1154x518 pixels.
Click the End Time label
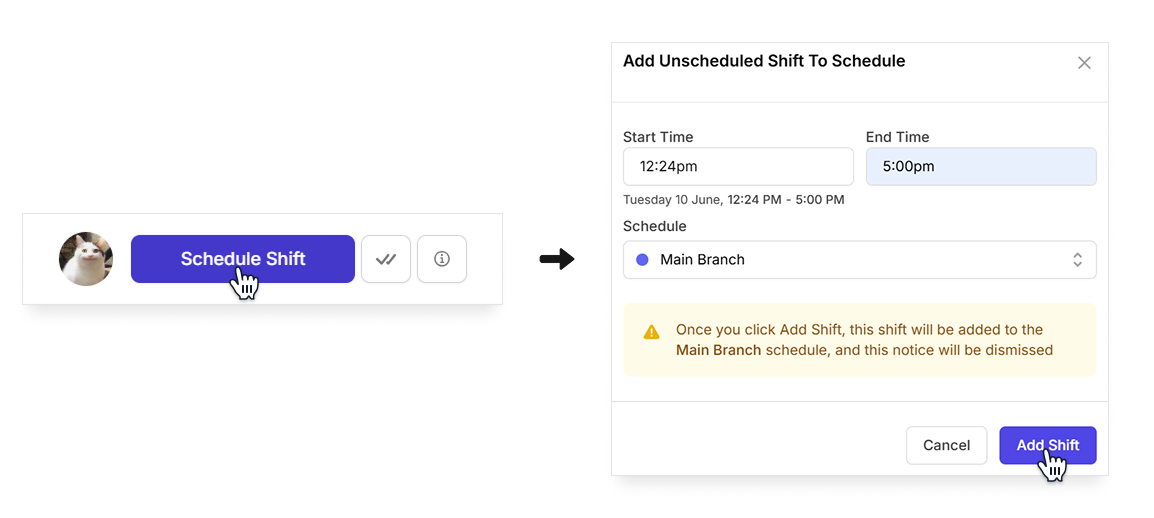[898, 137]
